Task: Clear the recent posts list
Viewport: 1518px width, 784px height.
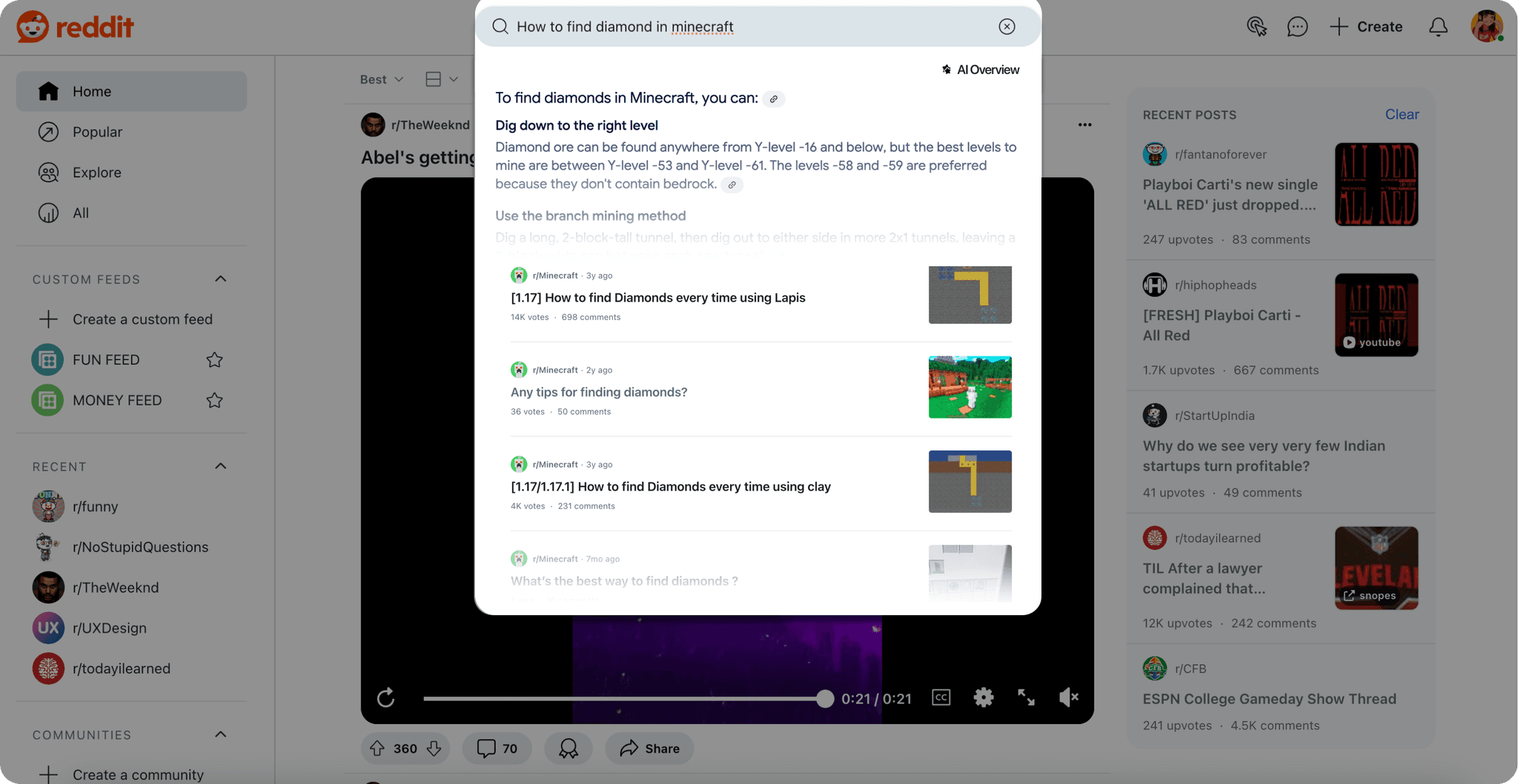Action: 1402,115
